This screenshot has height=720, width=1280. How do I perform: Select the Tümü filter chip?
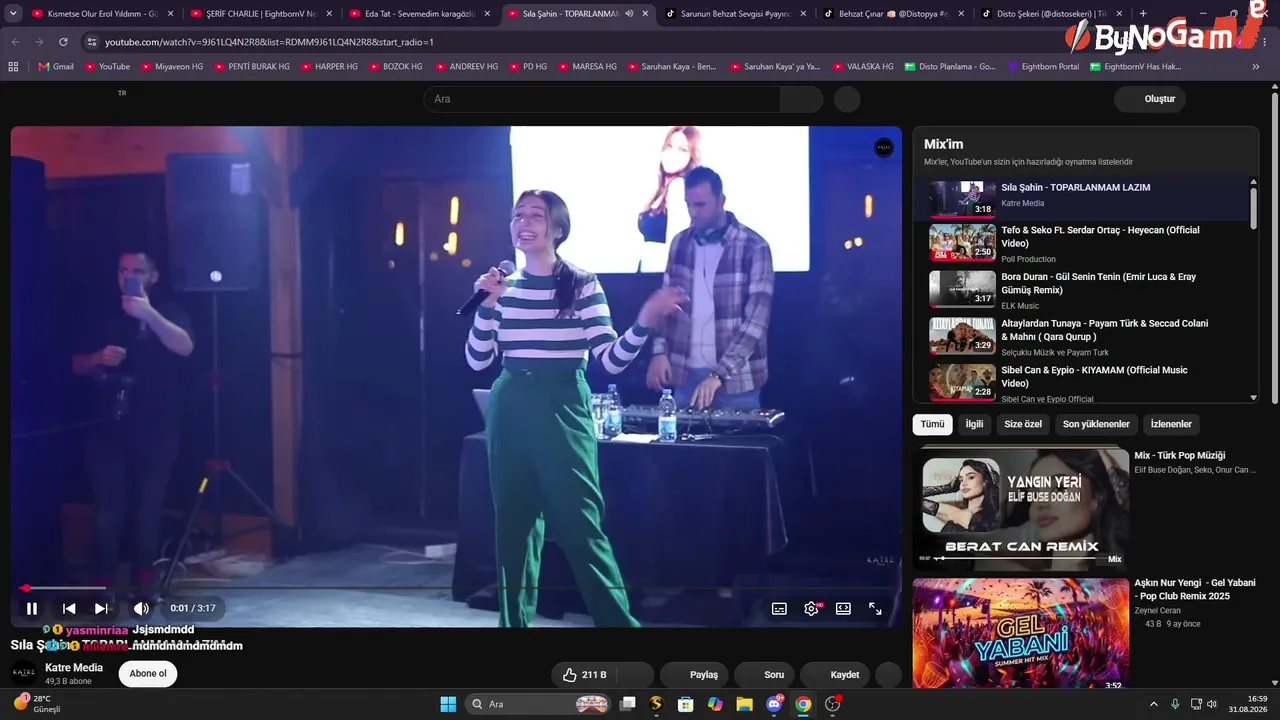(932, 424)
